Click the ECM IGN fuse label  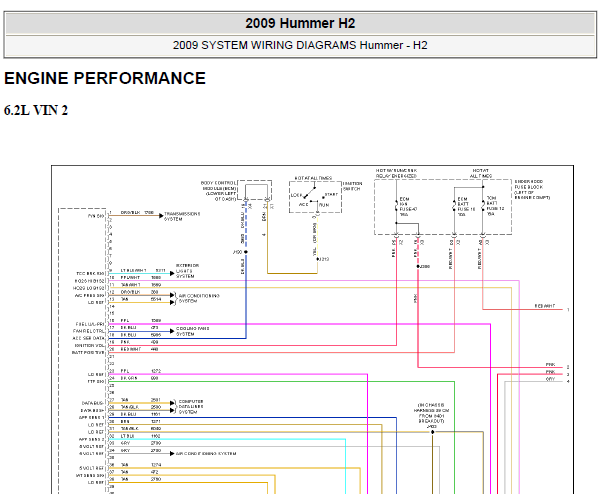pos(408,207)
